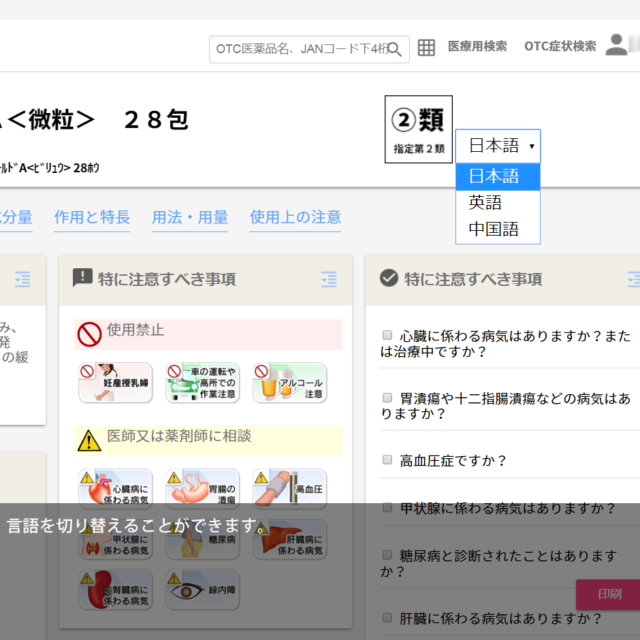Click the アルコール注意 beer icon

tap(289, 383)
